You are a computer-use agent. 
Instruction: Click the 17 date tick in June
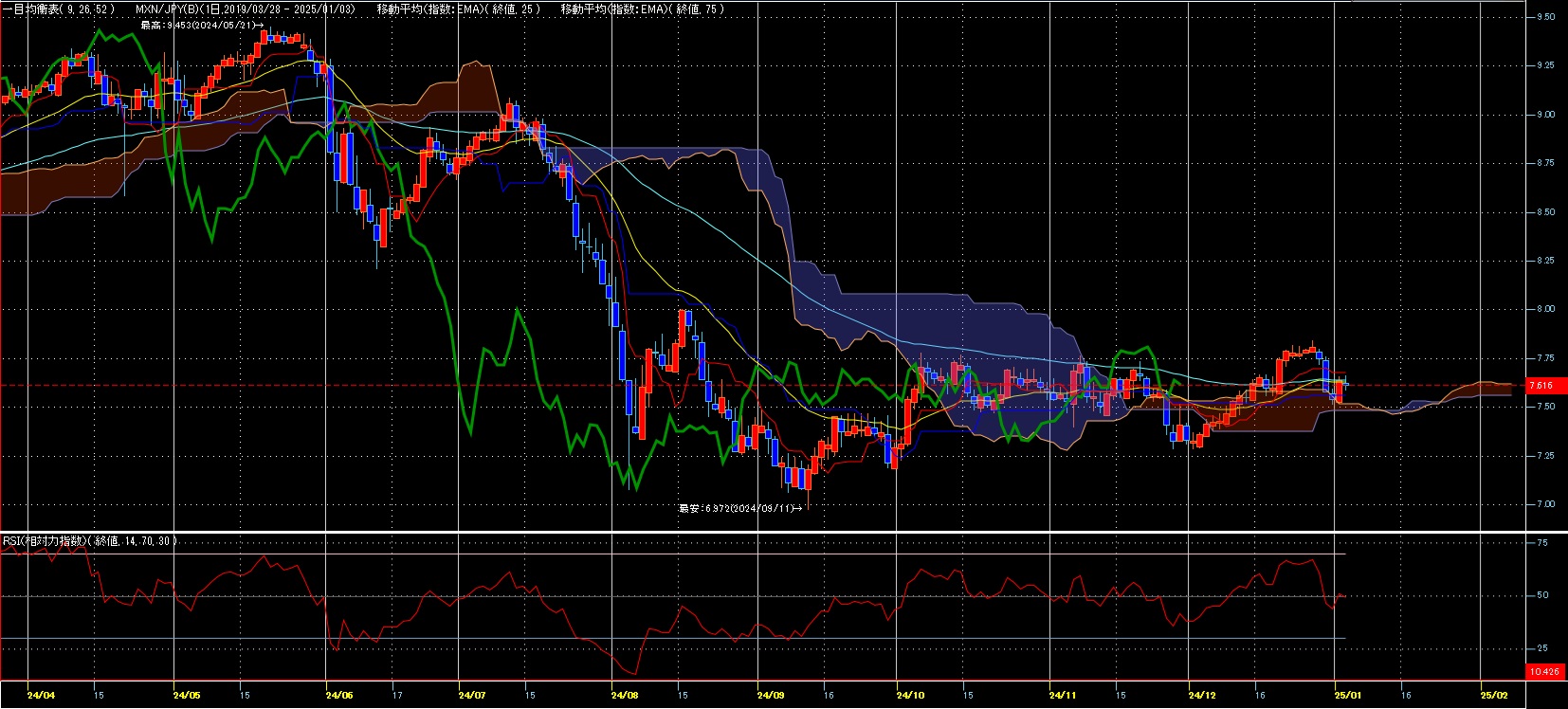[x=398, y=695]
